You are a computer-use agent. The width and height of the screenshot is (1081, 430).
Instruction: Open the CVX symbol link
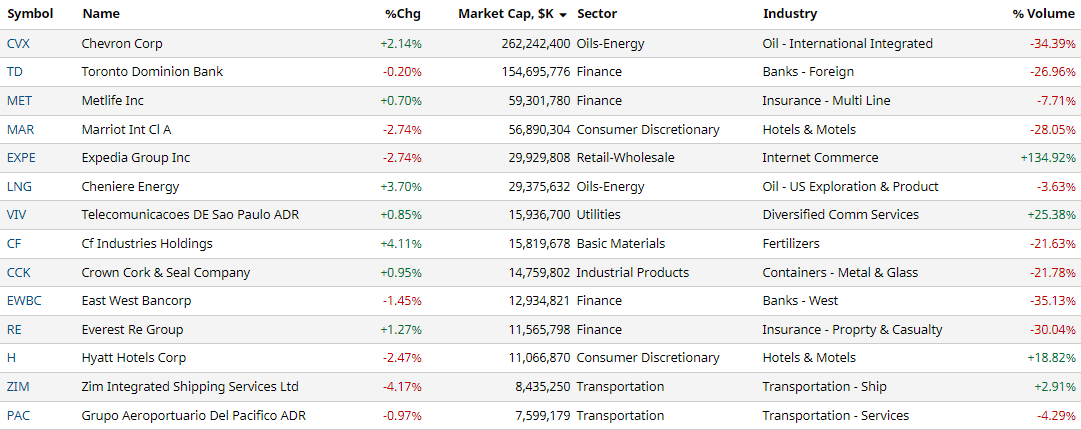coord(19,43)
